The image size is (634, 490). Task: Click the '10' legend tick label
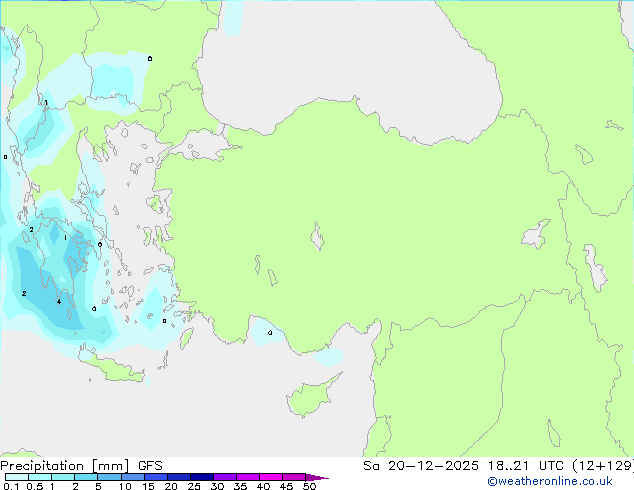pos(125,486)
